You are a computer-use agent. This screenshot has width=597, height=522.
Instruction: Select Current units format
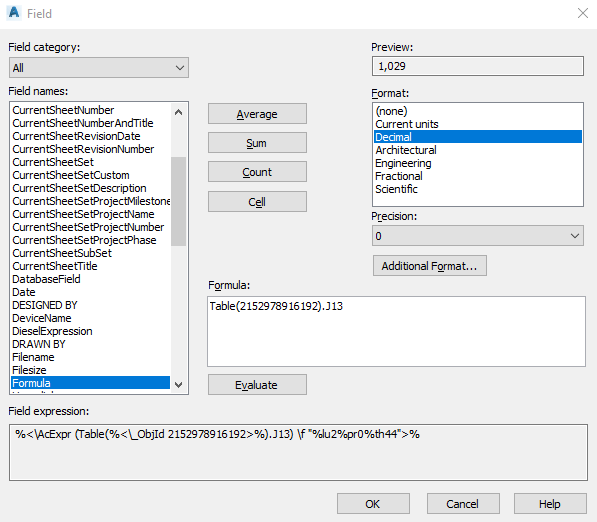478,124
